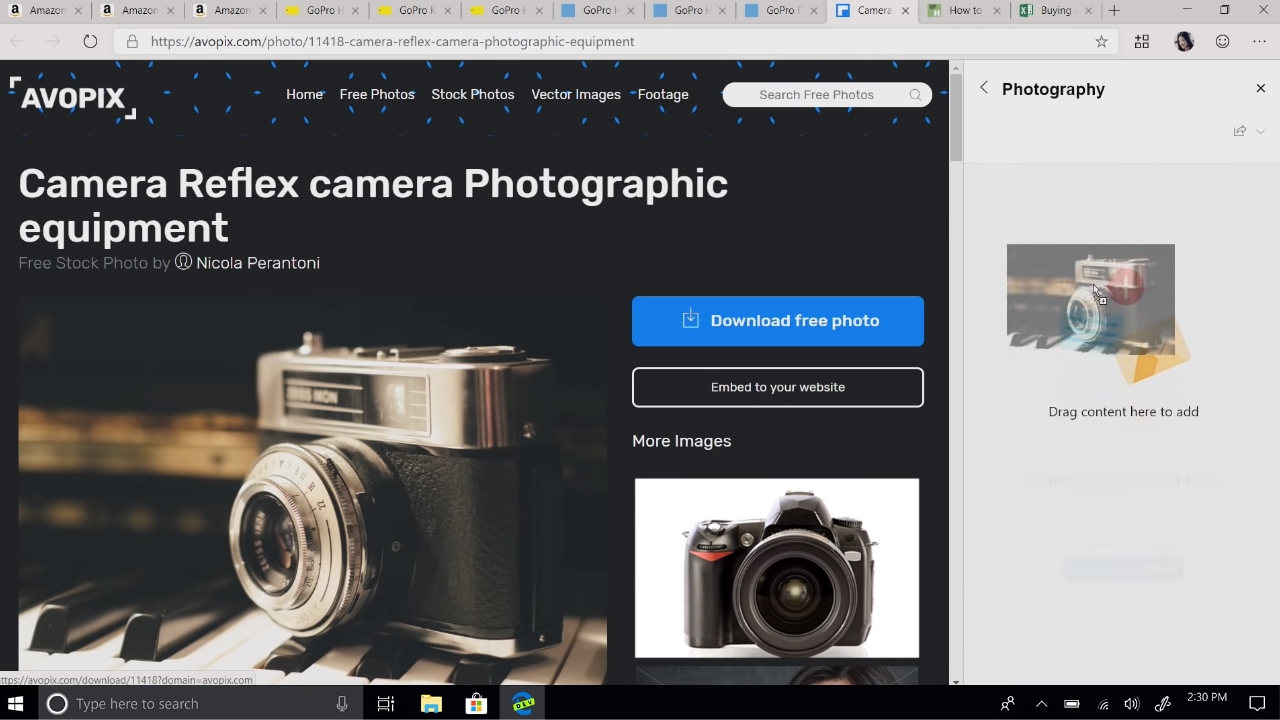The height and width of the screenshot is (720, 1280).
Task: Open the Stock Photos menu item
Action: coord(472,95)
